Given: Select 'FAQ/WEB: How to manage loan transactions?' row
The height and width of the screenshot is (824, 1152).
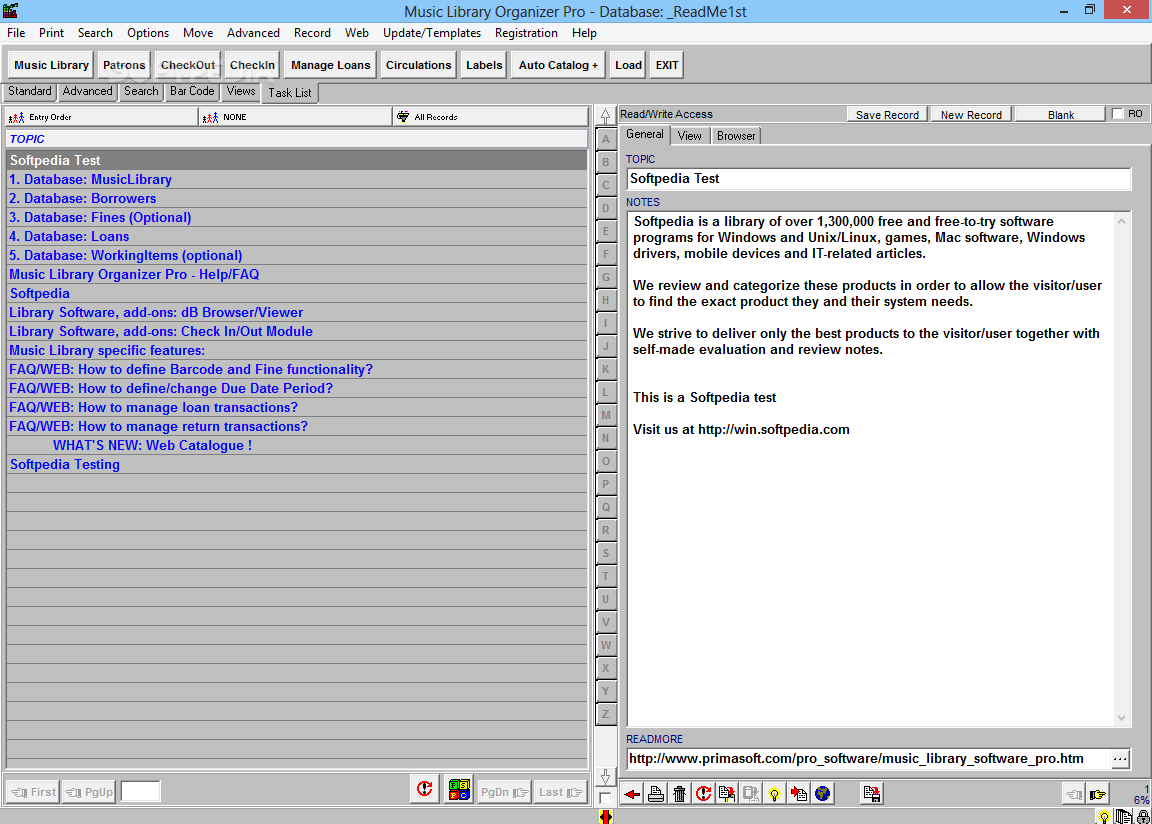Looking at the screenshot, I should pos(297,408).
